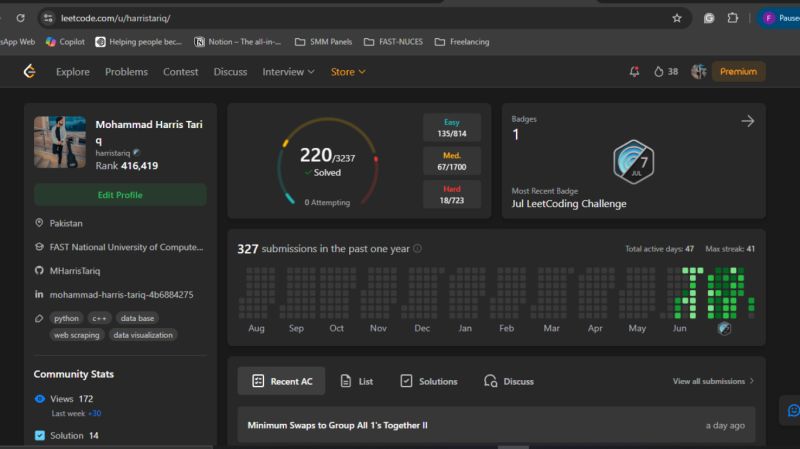This screenshot has height=449, width=800.
Task: Open the notifications bell icon
Action: coord(634,71)
